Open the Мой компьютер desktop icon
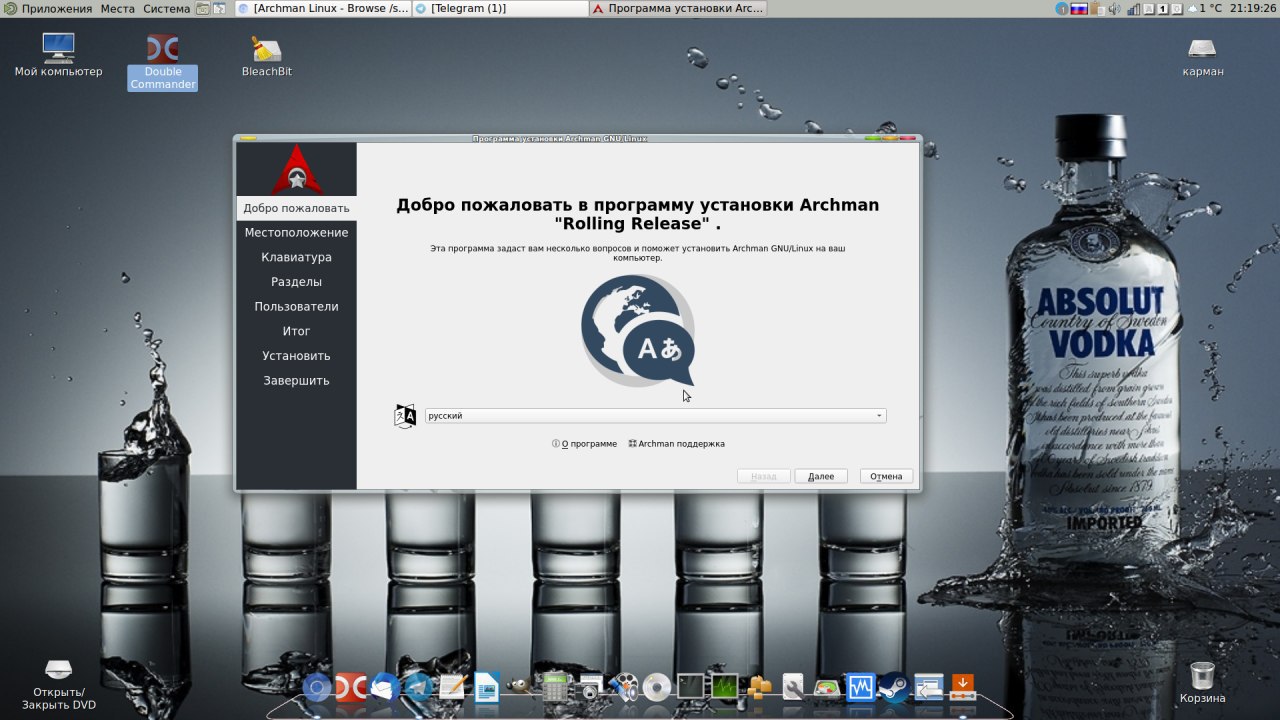Image resolution: width=1280 pixels, height=720 pixels. (x=58, y=55)
